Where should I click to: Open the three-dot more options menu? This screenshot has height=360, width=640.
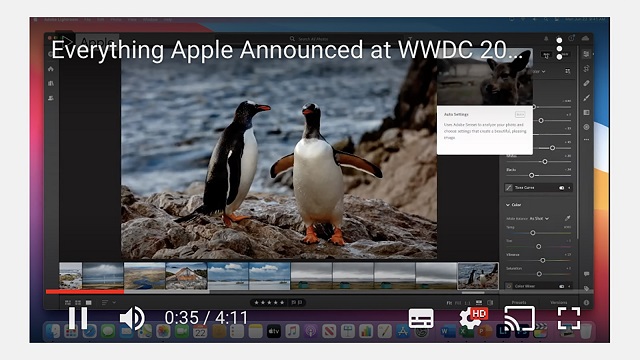(x=560, y=49)
